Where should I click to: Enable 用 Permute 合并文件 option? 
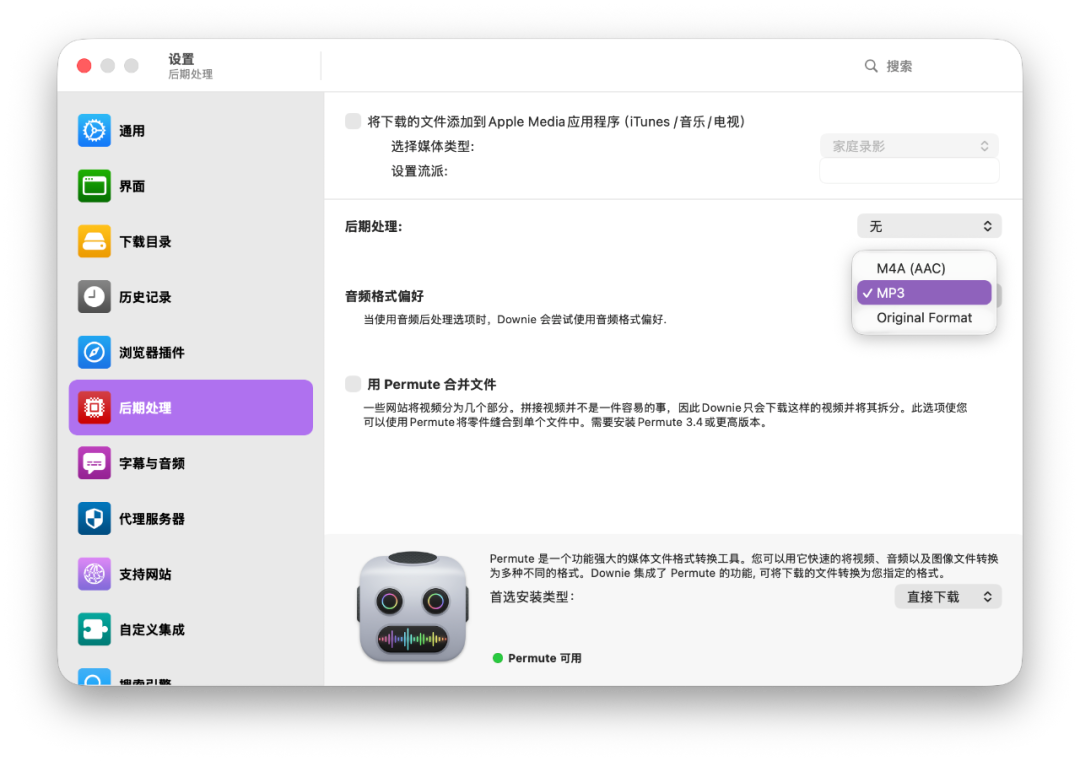coord(353,383)
